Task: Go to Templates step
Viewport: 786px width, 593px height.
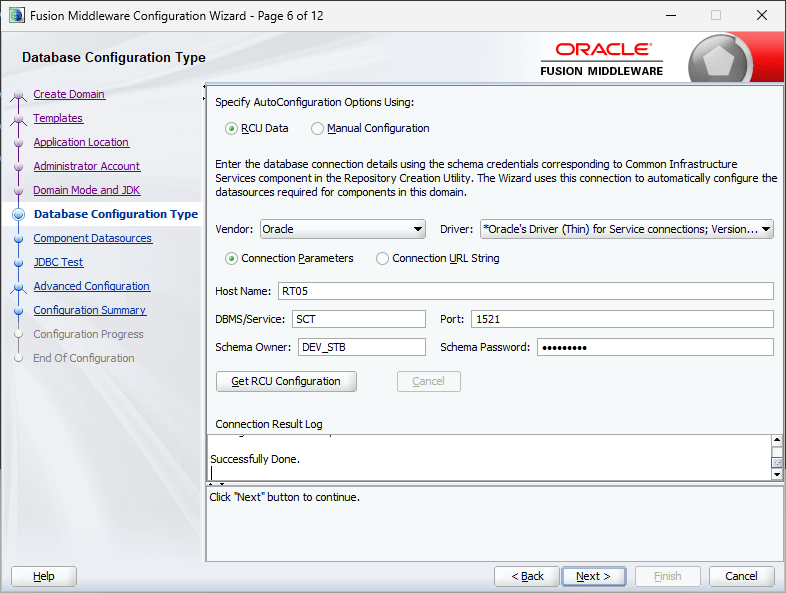Action: click(58, 118)
